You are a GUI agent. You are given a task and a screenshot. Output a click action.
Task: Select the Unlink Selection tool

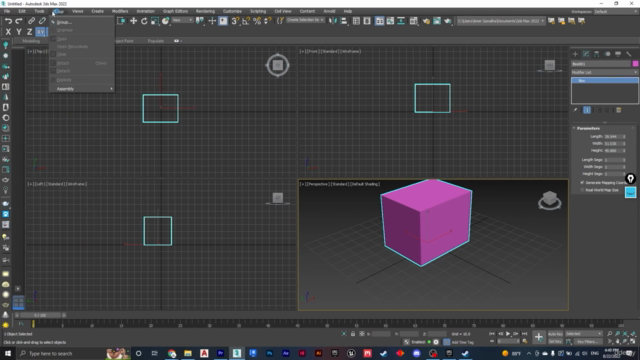(x=42, y=21)
